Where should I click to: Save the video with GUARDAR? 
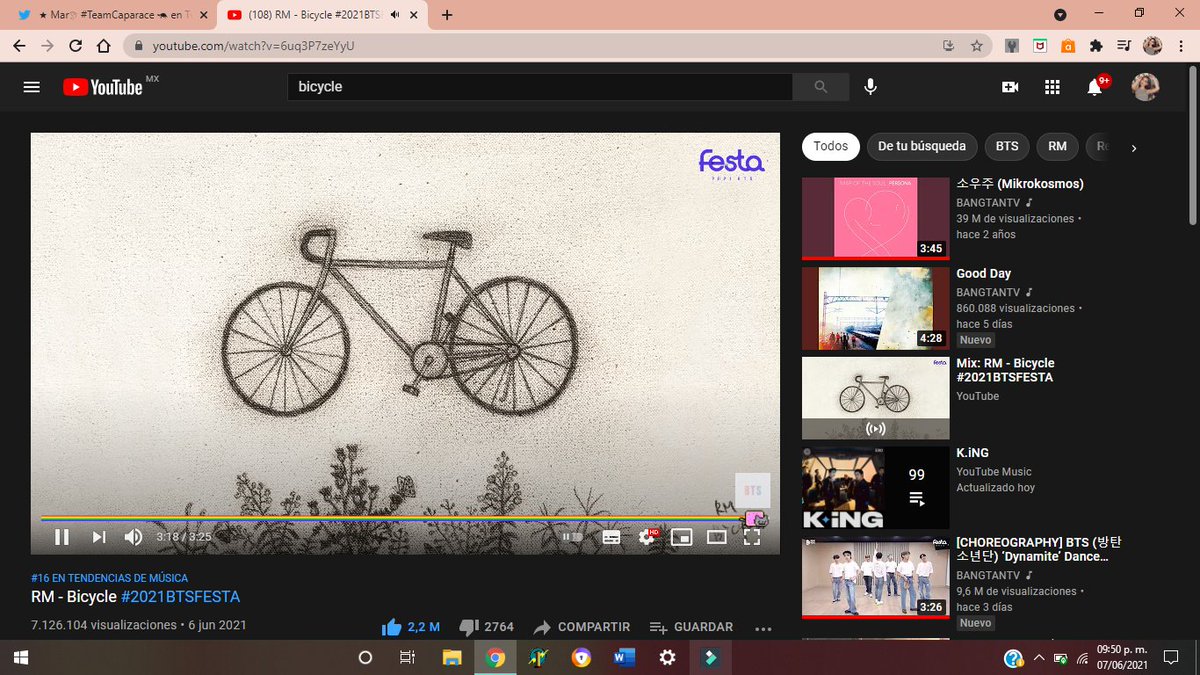click(691, 627)
